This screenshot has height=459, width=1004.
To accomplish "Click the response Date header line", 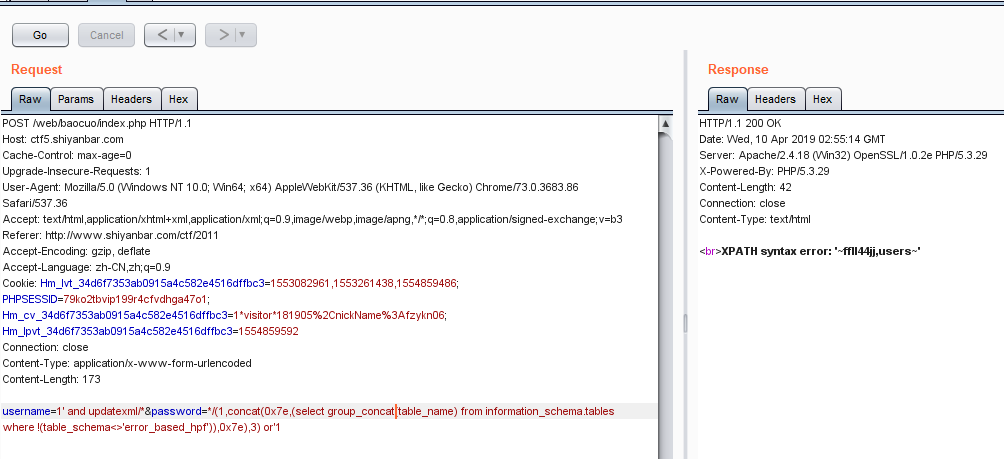I will pyautogui.click(x=792, y=139).
